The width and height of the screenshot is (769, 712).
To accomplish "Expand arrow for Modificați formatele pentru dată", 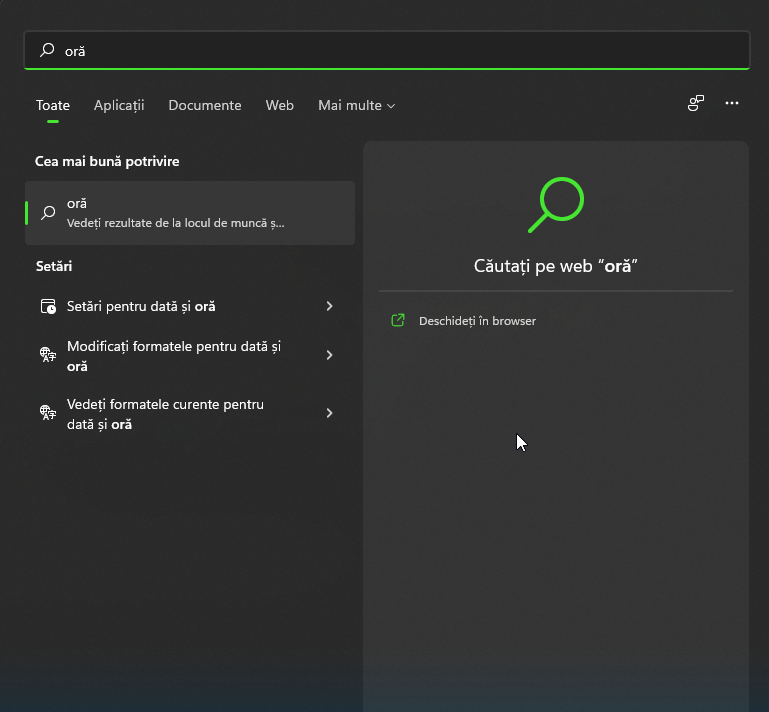I will [330, 355].
